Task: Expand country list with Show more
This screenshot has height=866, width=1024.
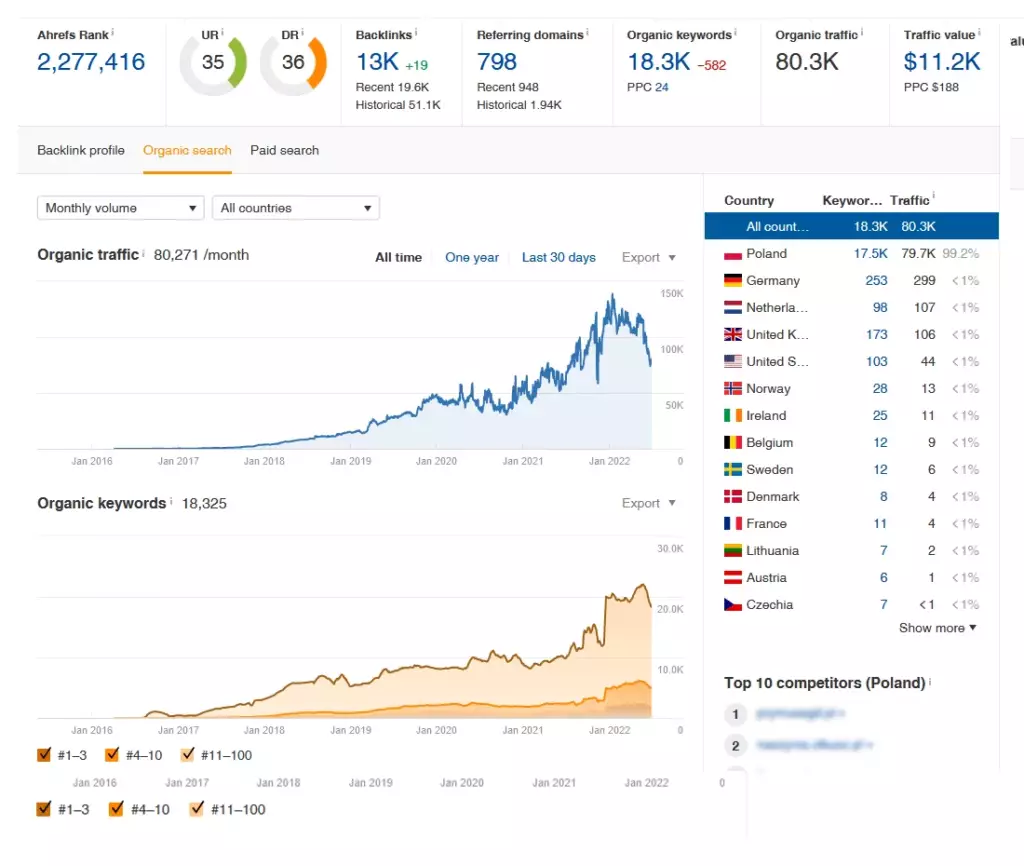Action: (938, 628)
